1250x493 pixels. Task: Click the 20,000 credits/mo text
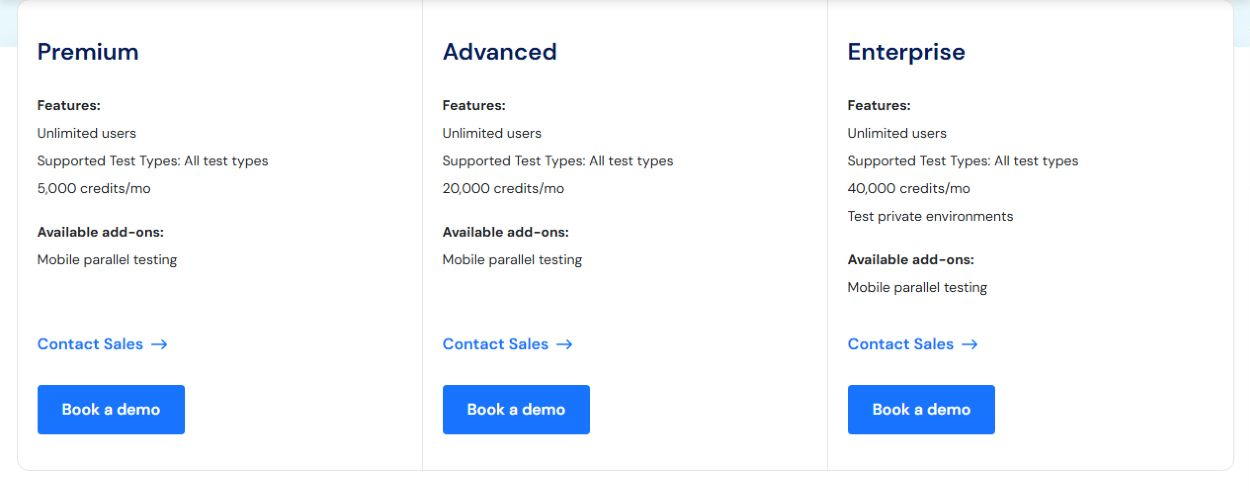click(503, 188)
